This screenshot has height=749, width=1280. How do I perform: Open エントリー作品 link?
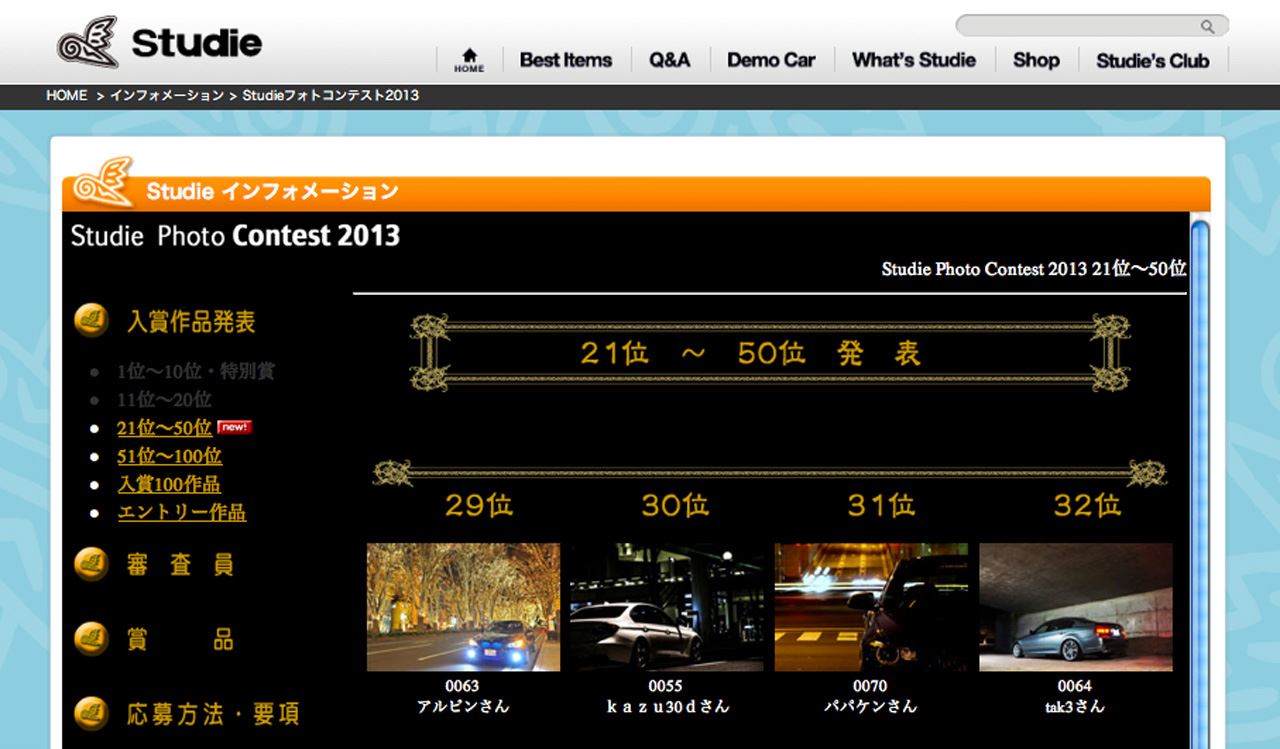click(181, 512)
